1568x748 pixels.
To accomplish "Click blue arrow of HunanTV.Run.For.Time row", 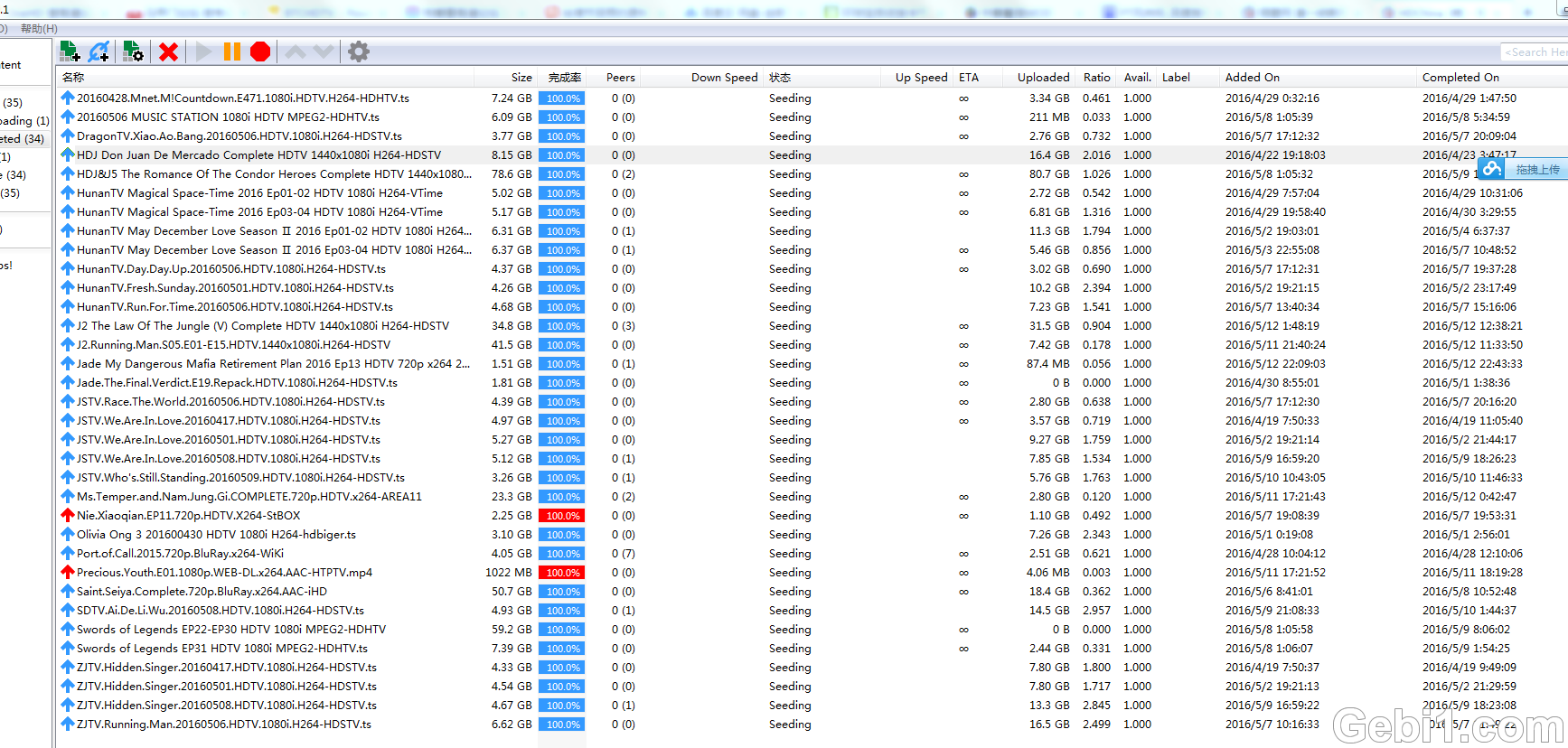I will tap(68, 306).
